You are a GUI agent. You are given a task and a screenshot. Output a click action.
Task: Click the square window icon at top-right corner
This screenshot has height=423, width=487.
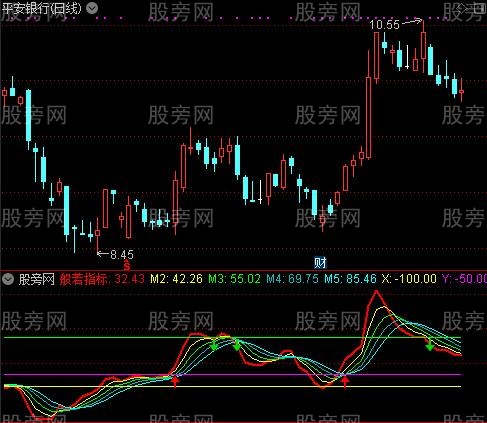480,9
